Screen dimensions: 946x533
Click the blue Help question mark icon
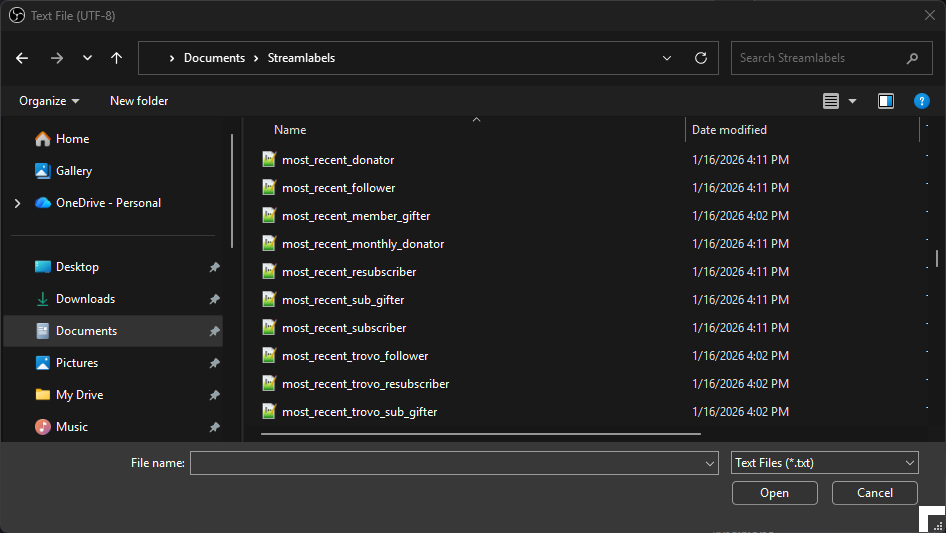922,101
